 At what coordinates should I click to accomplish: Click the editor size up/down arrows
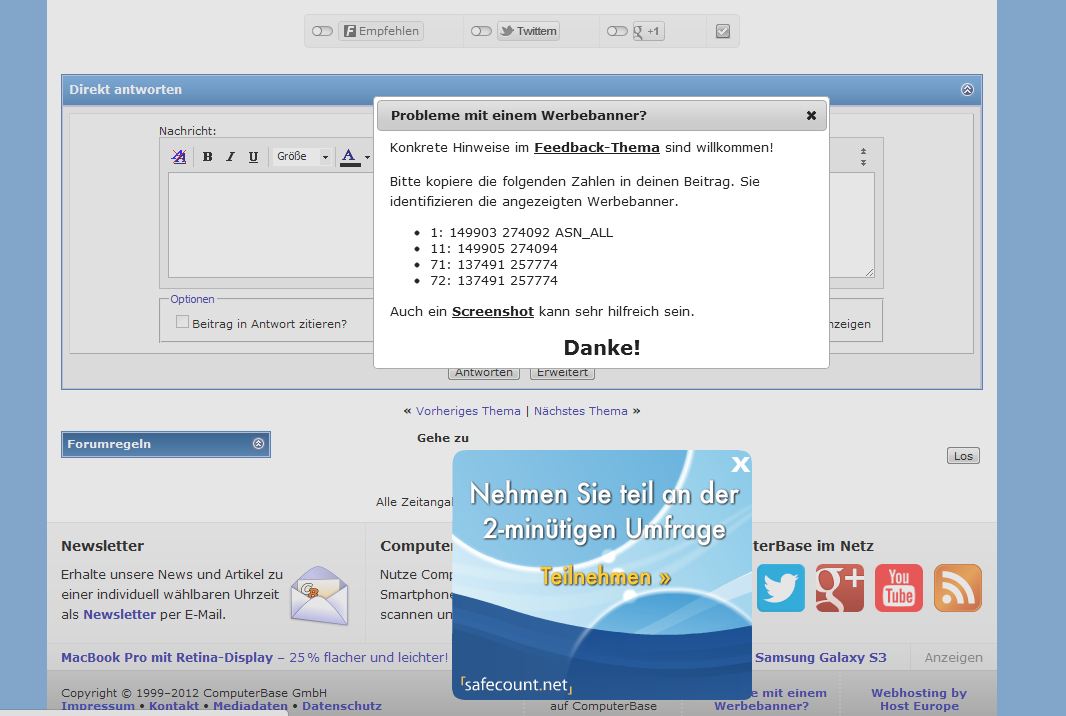tap(863, 157)
